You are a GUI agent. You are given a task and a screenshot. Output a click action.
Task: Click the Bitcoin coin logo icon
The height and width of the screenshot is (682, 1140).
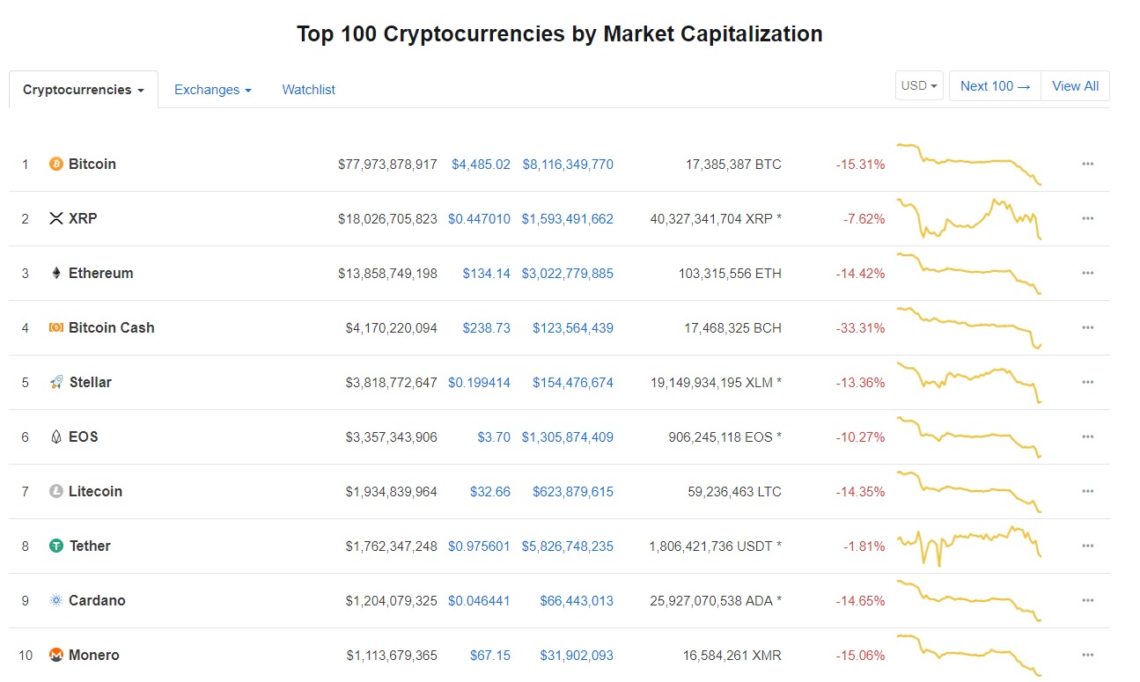pos(56,164)
